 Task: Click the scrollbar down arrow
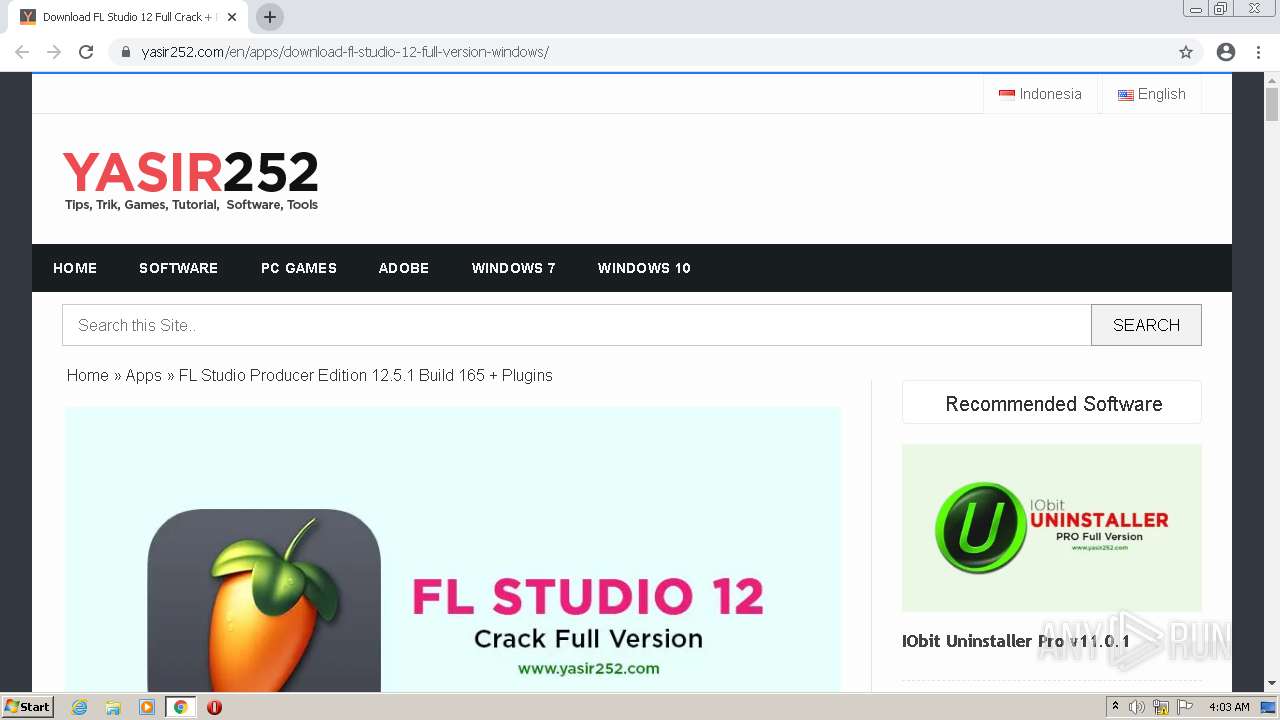1272,683
